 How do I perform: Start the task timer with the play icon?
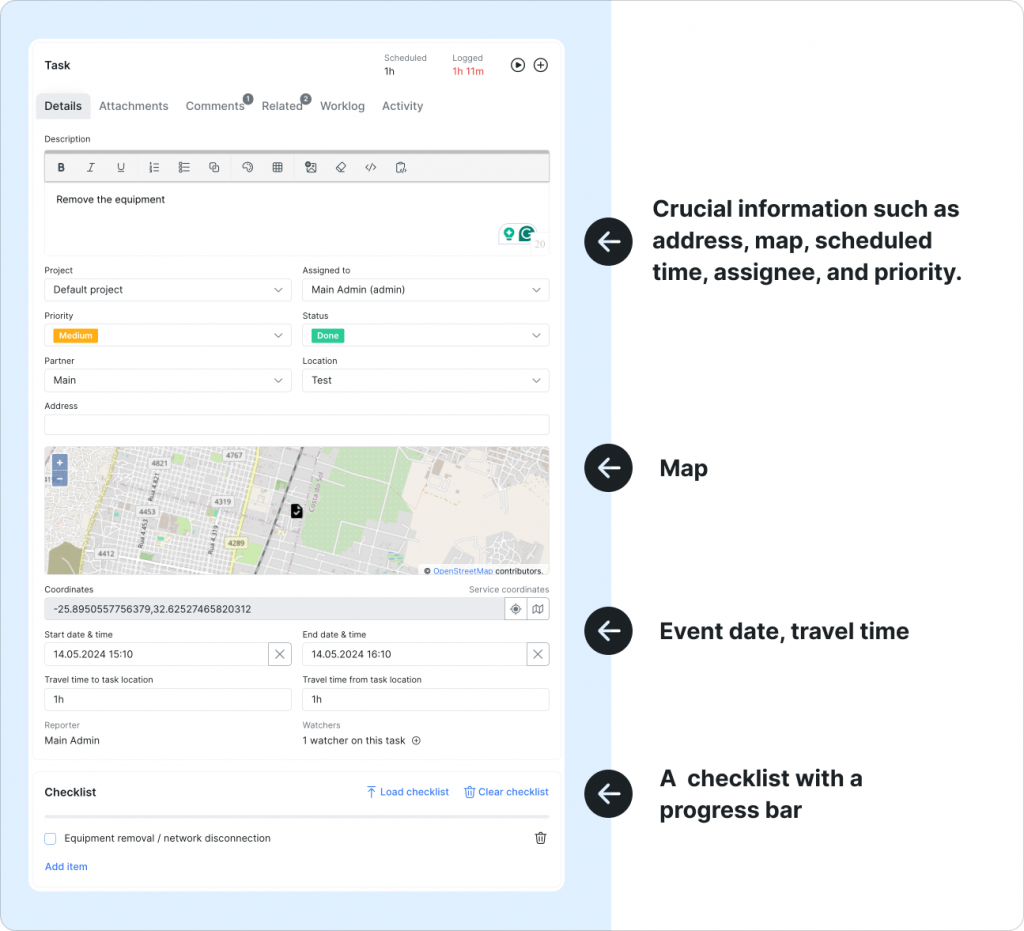[517, 65]
